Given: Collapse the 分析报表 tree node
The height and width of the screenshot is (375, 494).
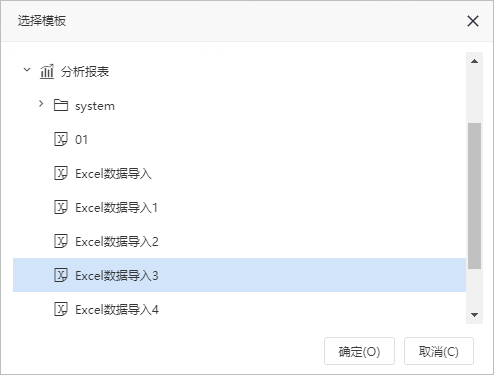Looking at the screenshot, I should [x=27, y=70].
